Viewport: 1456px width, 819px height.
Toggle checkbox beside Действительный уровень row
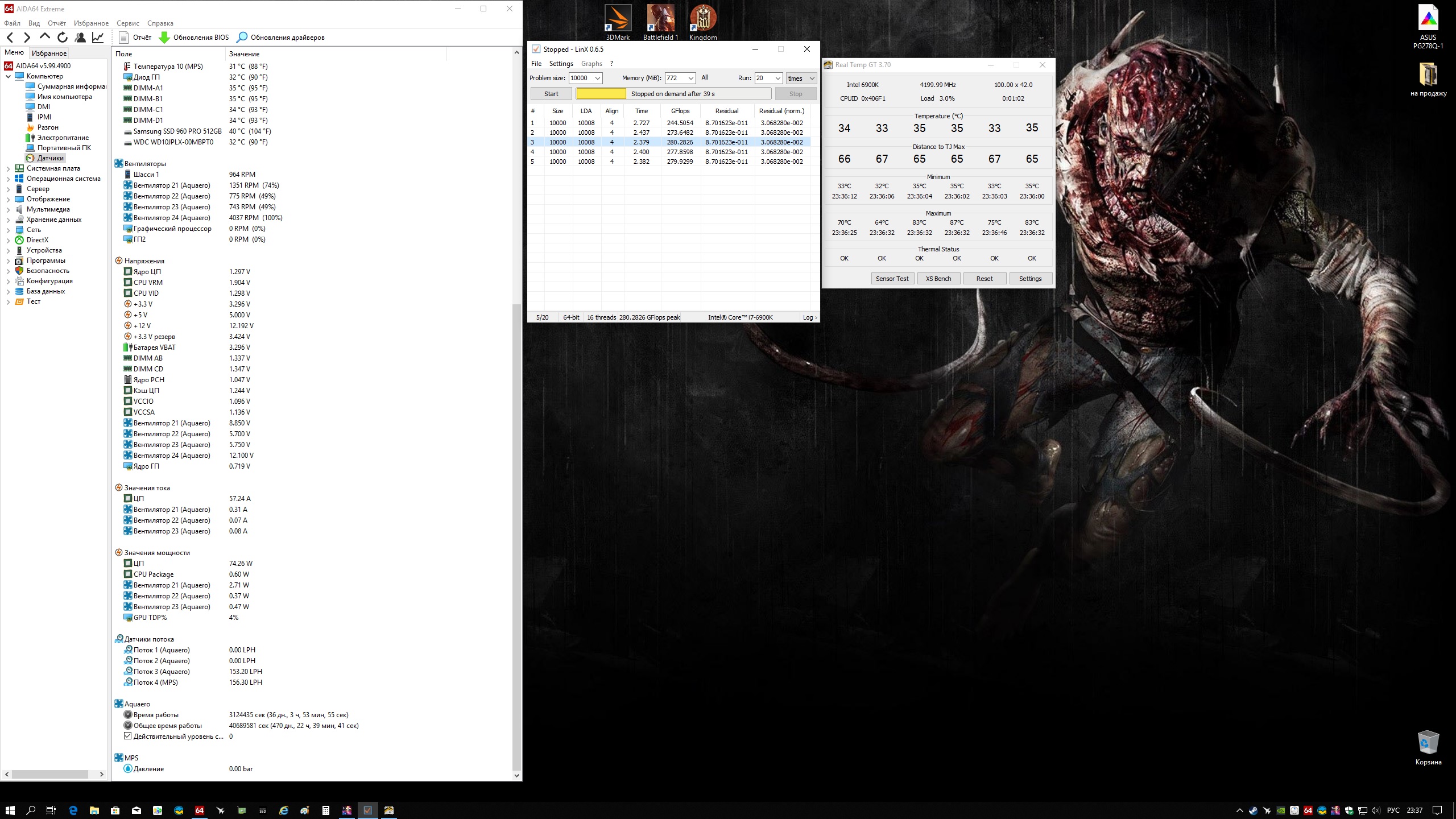pyautogui.click(x=128, y=736)
